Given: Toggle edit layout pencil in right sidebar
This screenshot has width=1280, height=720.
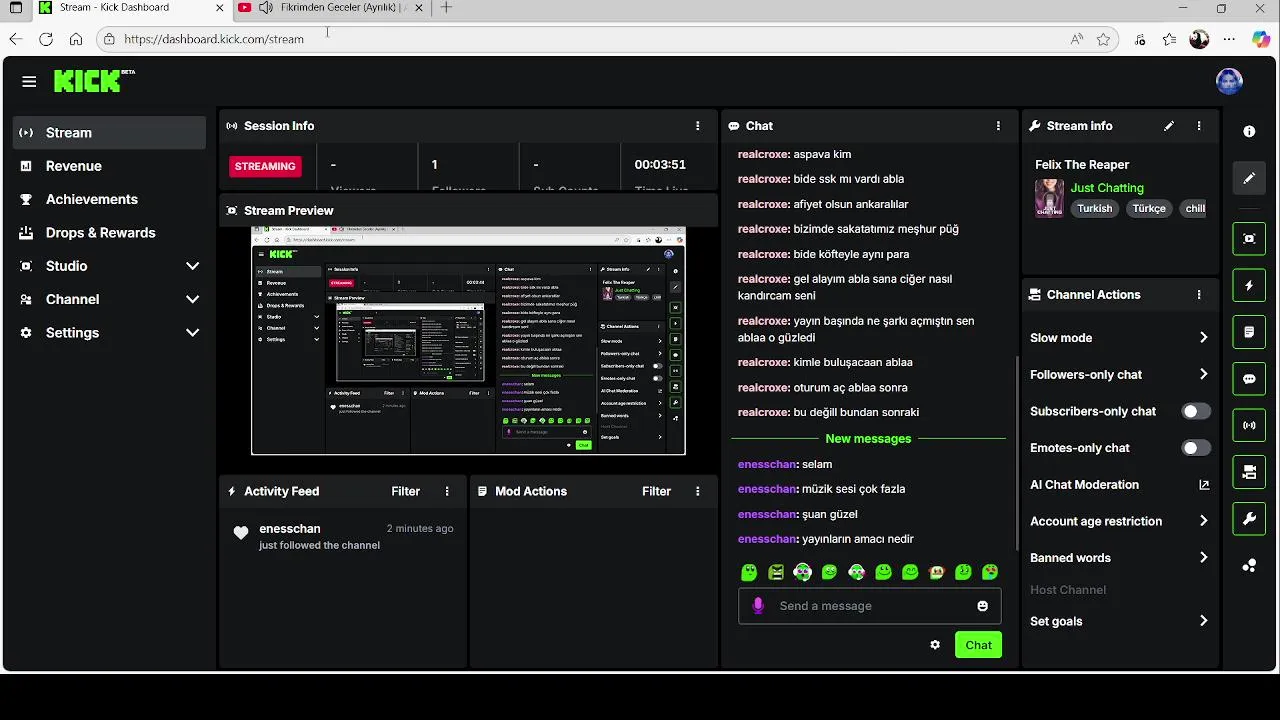Looking at the screenshot, I should [1249, 178].
